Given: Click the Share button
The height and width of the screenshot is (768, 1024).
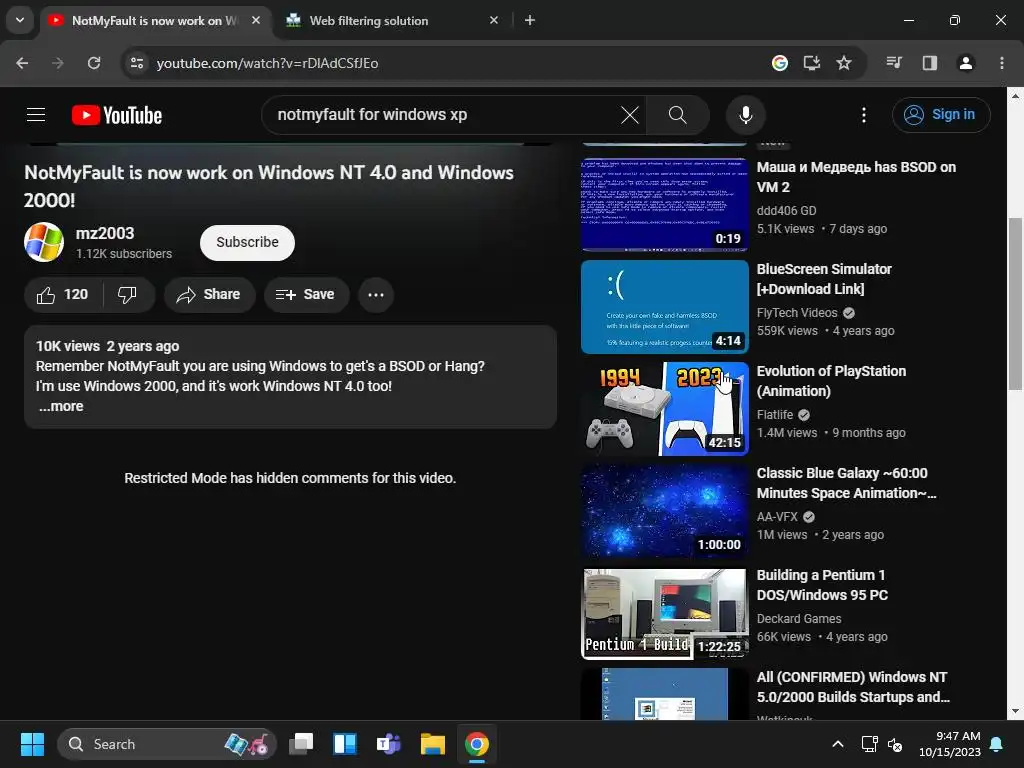Looking at the screenshot, I should pyautogui.click(x=209, y=295).
